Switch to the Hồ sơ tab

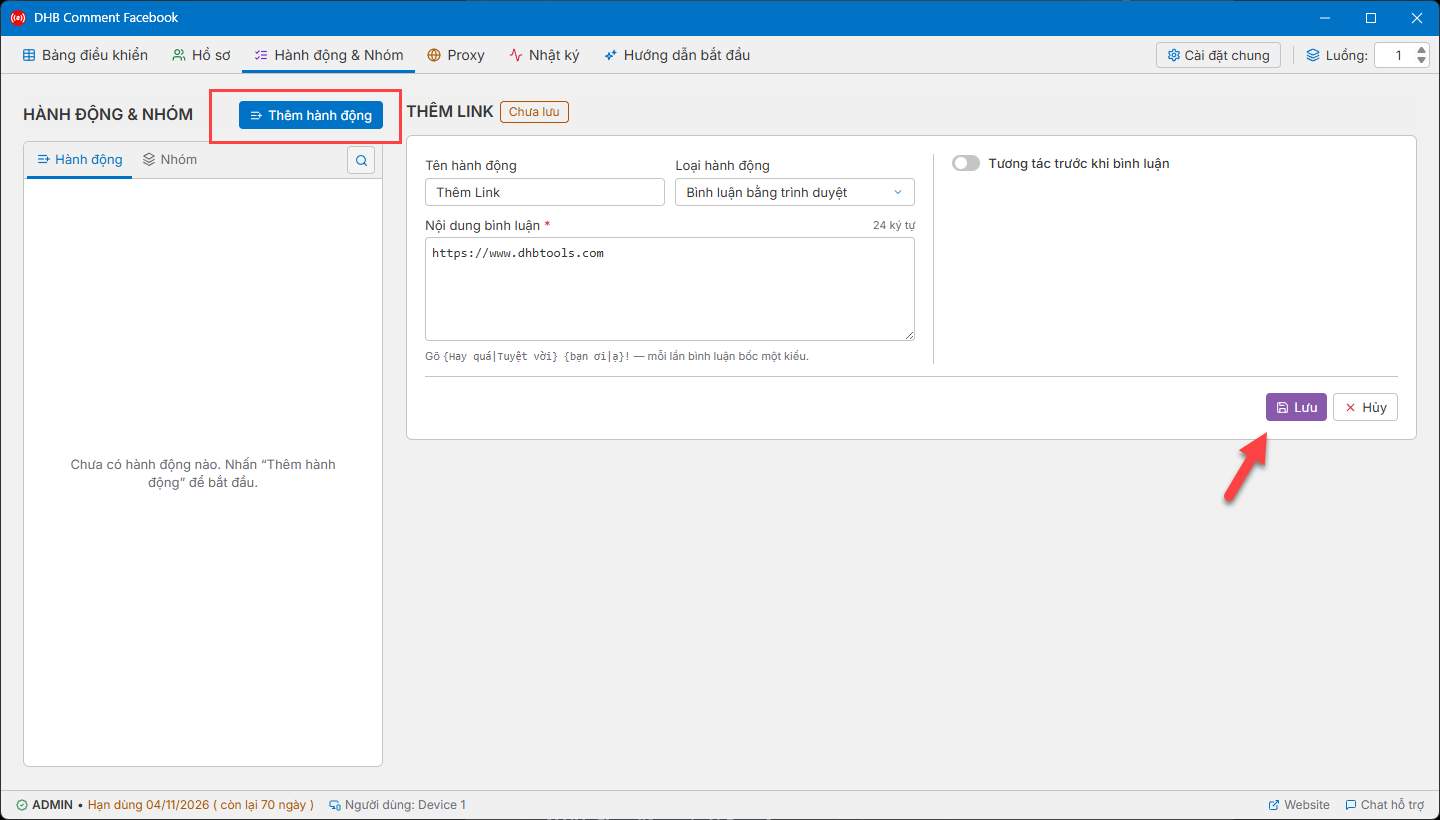coord(201,55)
